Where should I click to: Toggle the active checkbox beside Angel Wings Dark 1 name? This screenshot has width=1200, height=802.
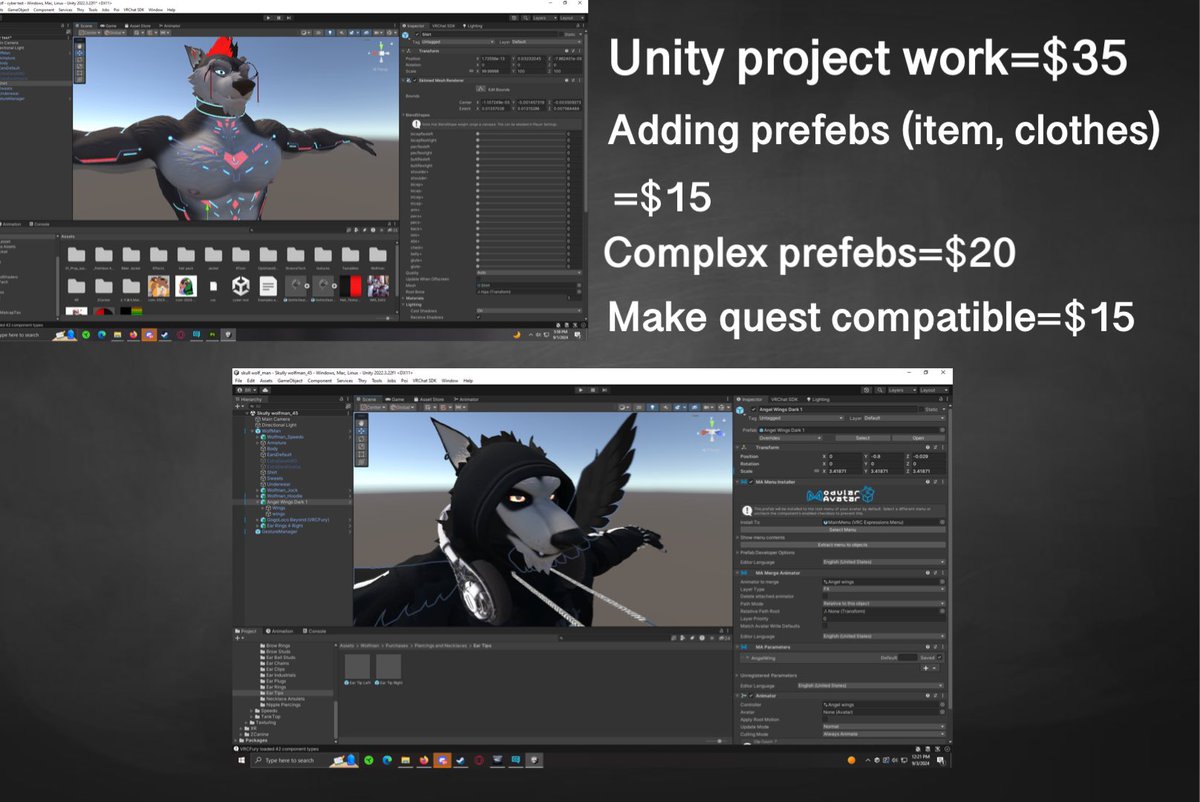tap(754, 409)
